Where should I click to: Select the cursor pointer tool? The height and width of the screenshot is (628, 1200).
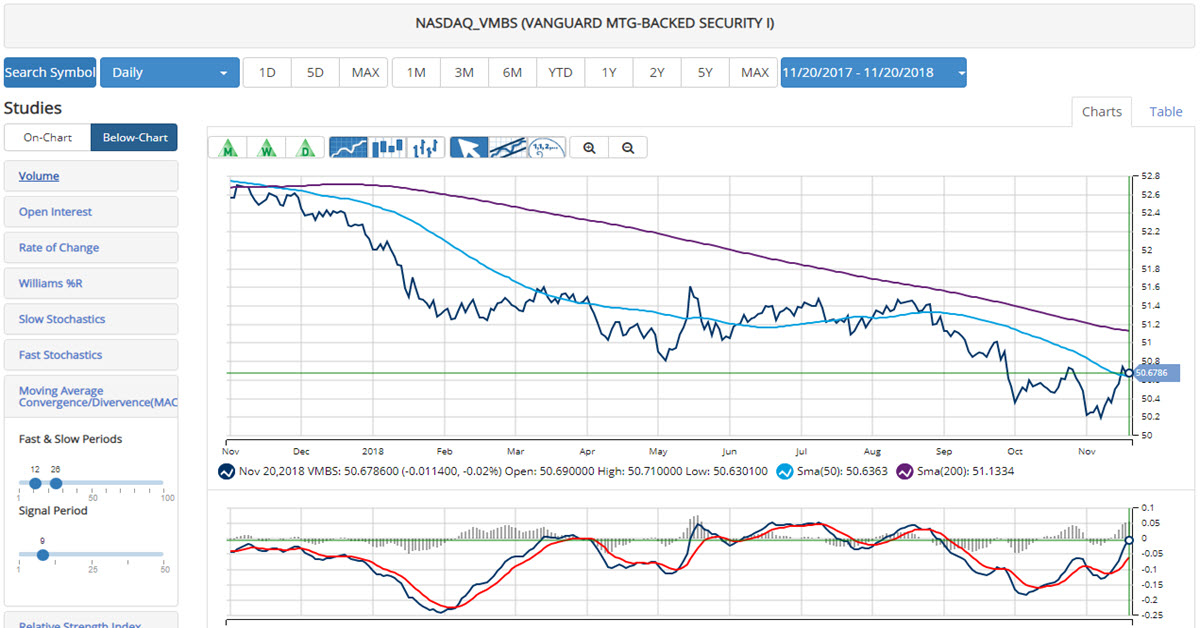469,148
